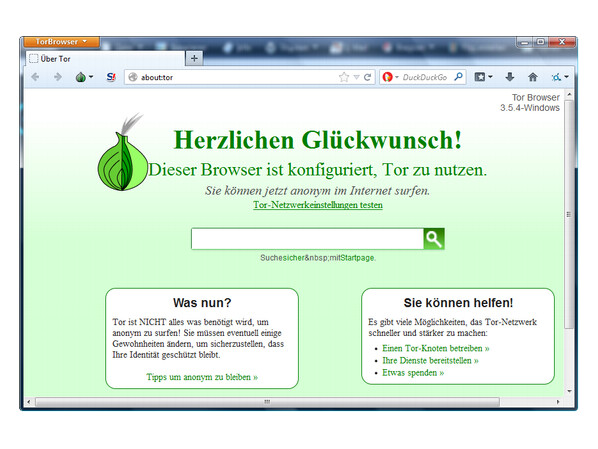Follow the Einen Tor-Knoten betreiben link

point(436,348)
